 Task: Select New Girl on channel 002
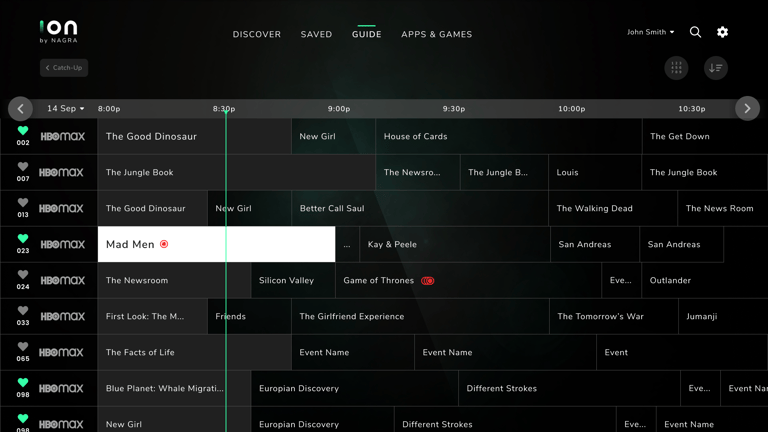tap(334, 137)
